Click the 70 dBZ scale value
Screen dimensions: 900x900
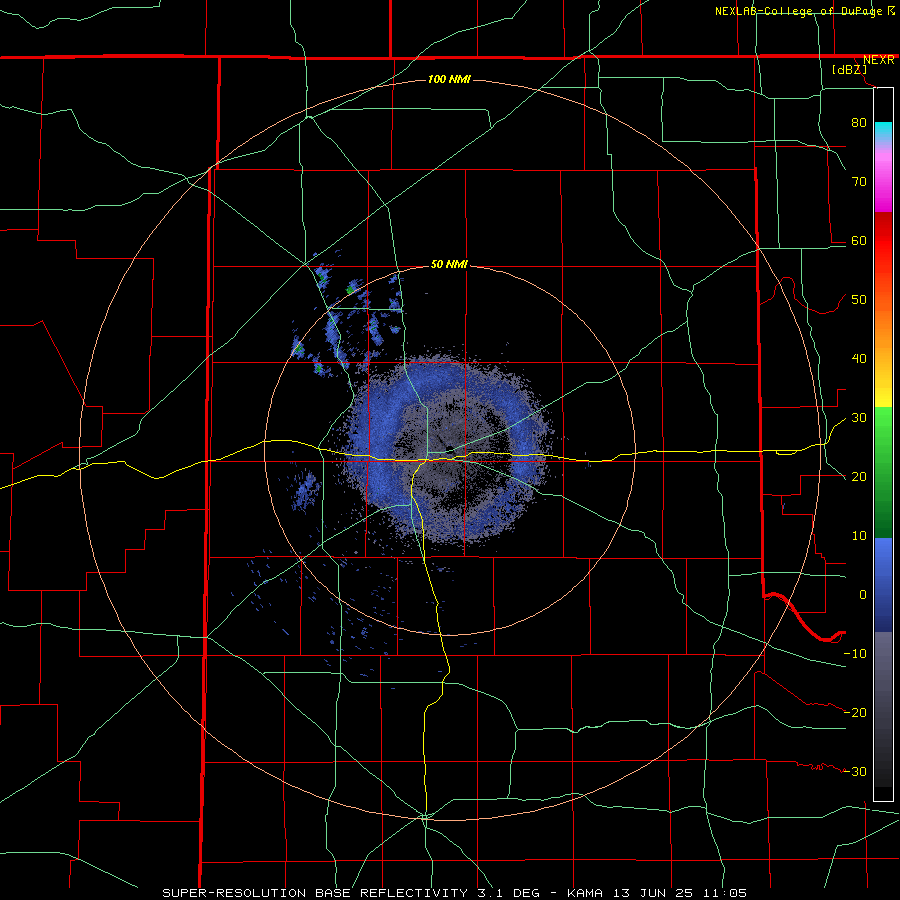tap(859, 182)
